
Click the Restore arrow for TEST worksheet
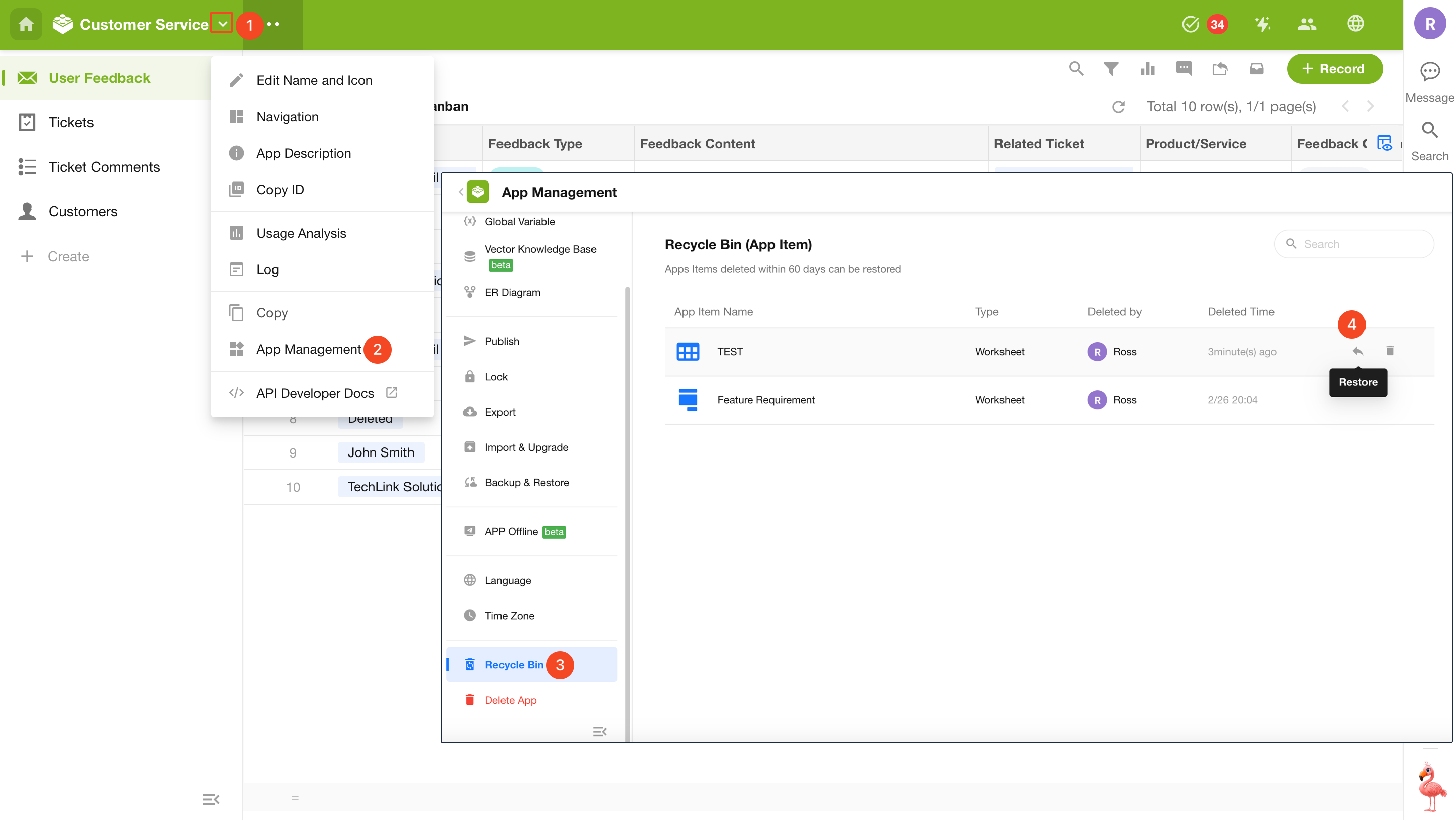1357,351
